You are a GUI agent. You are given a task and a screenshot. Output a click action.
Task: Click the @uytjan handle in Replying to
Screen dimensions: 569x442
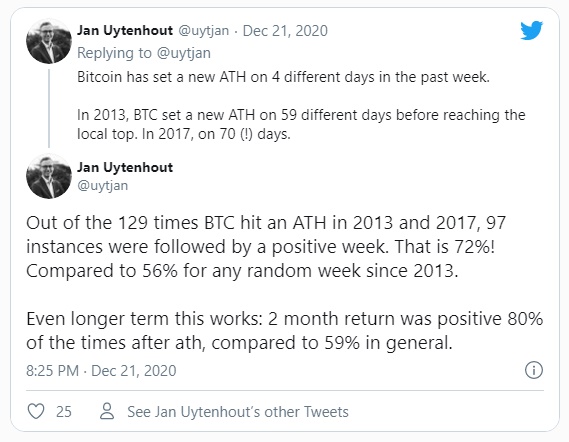tap(184, 53)
